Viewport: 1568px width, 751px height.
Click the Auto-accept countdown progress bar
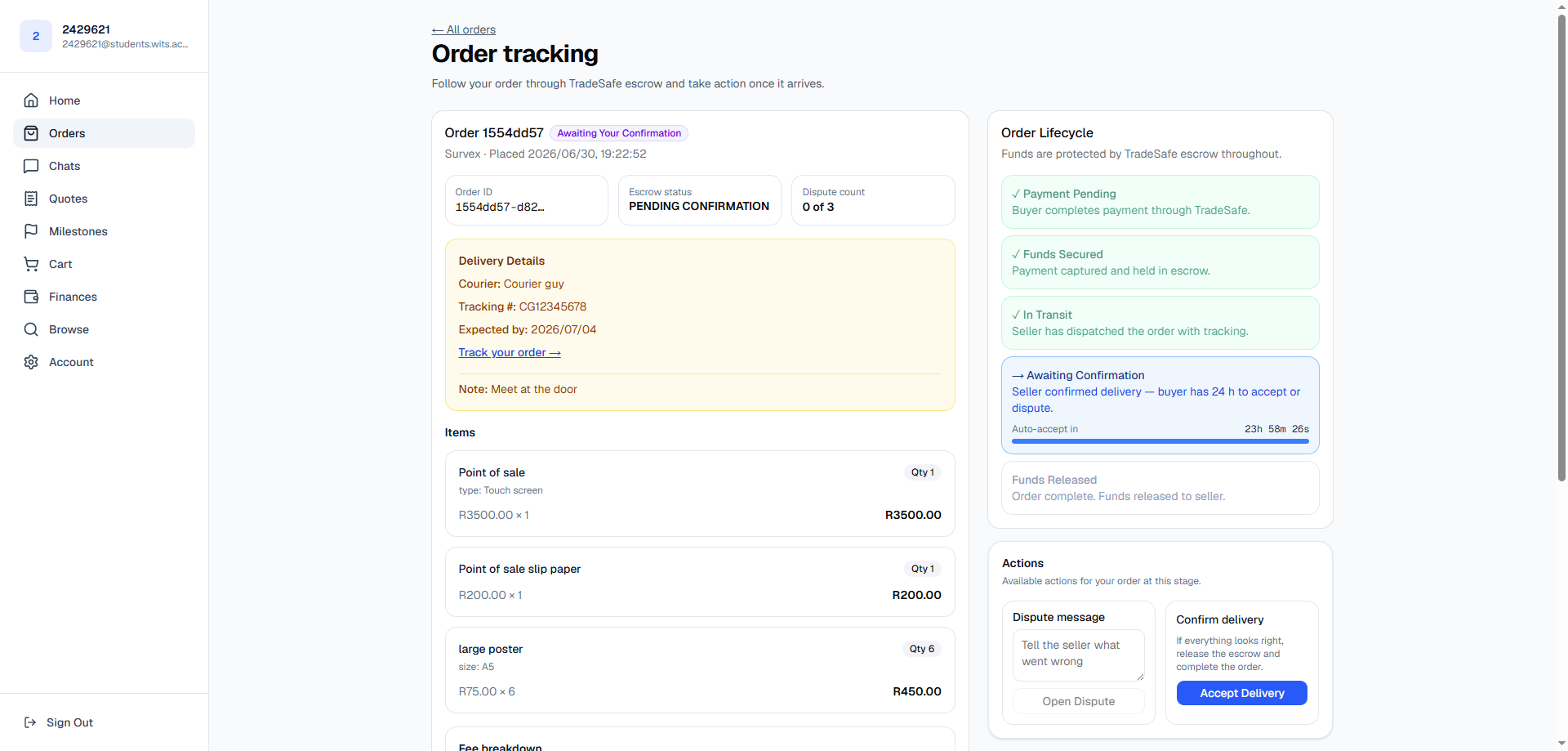coord(1160,441)
